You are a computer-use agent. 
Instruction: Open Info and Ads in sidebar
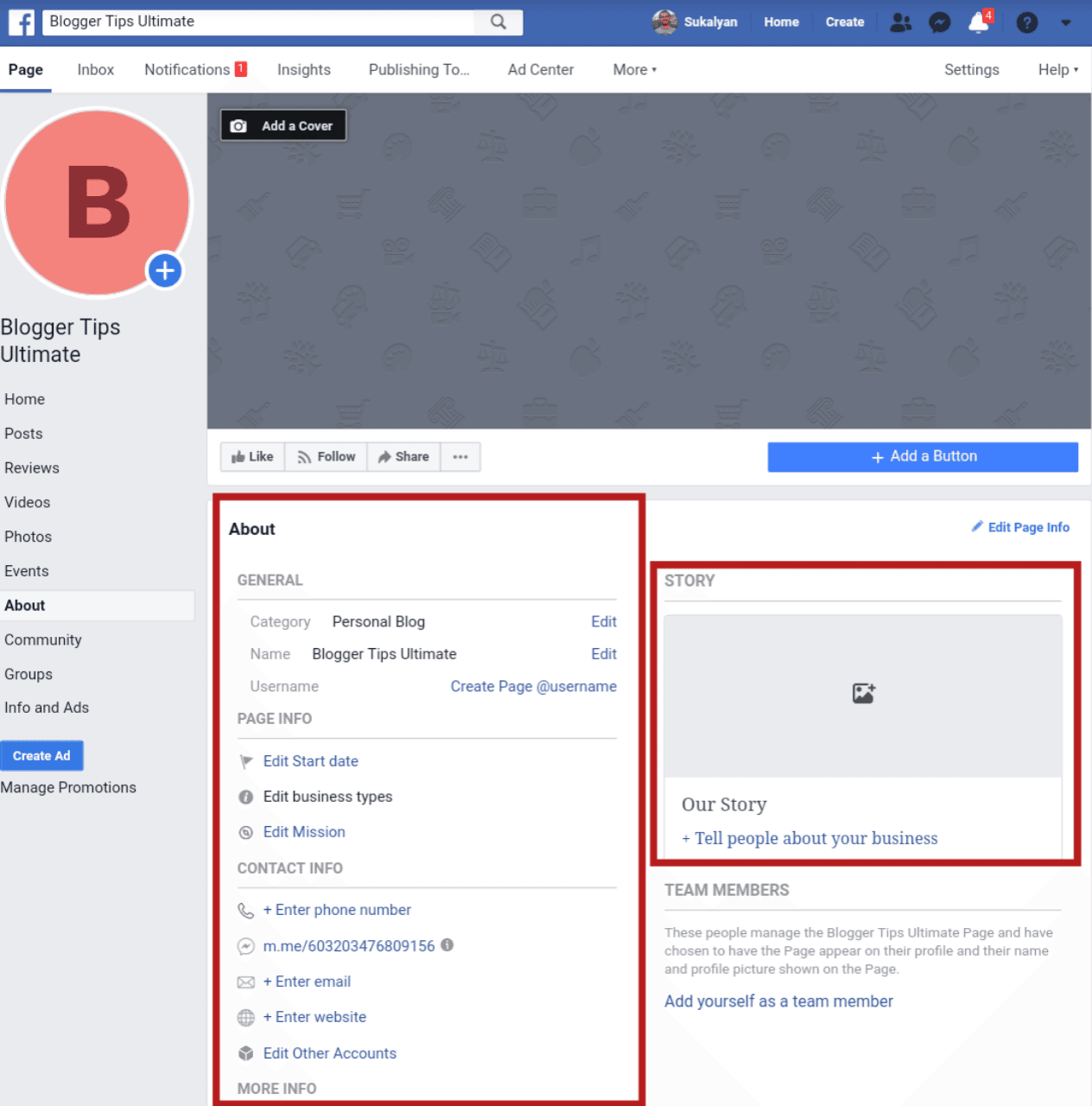47,708
